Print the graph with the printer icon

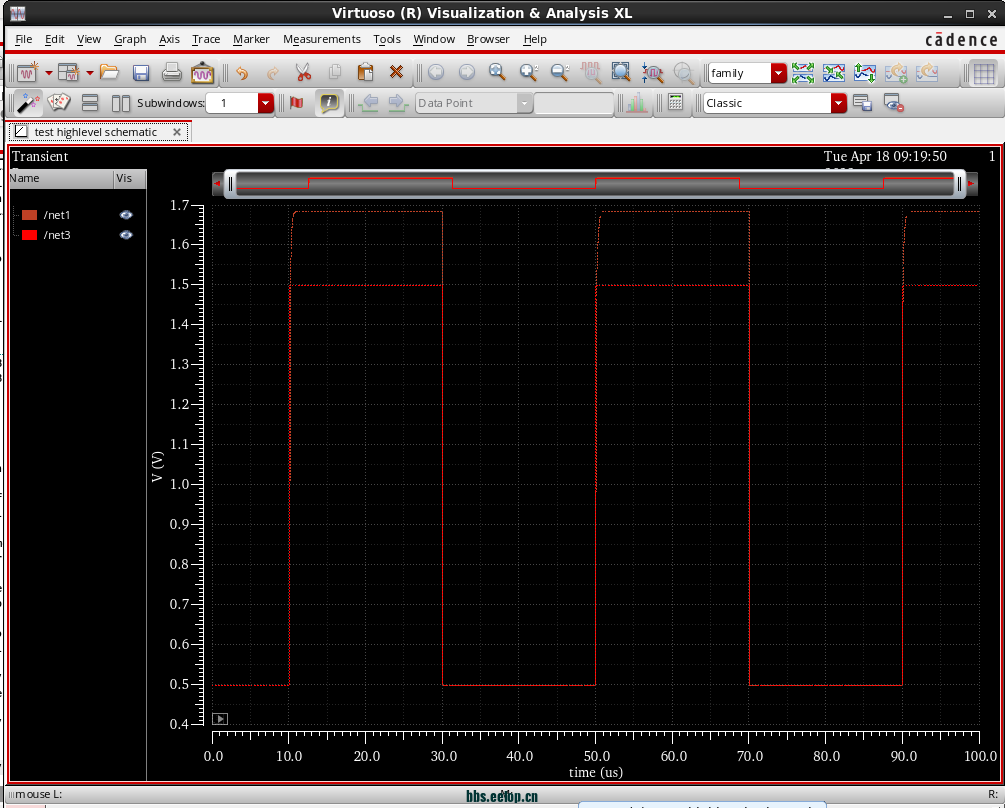171,72
